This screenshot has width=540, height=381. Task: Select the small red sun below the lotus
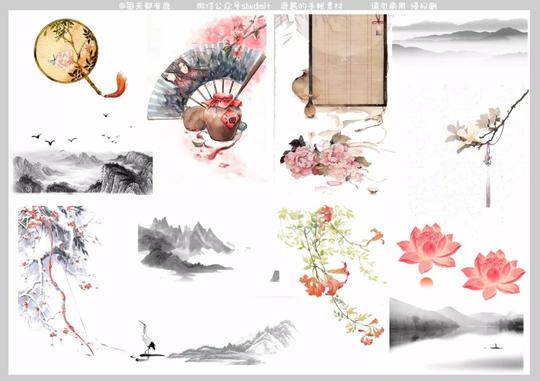pos(426,282)
